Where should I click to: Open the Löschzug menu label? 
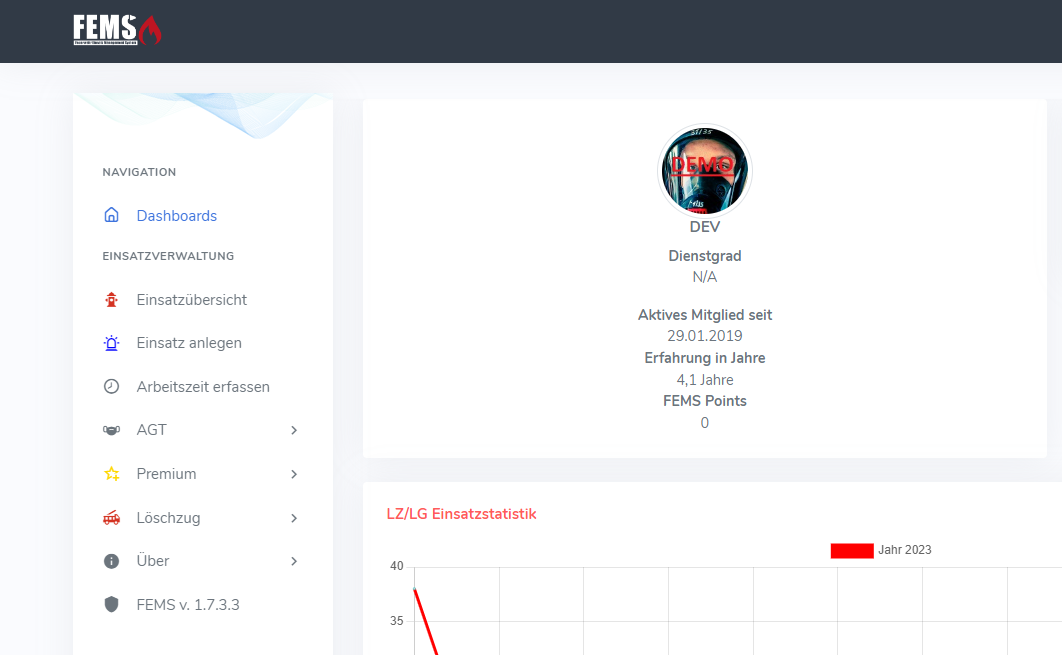point(169,518)
